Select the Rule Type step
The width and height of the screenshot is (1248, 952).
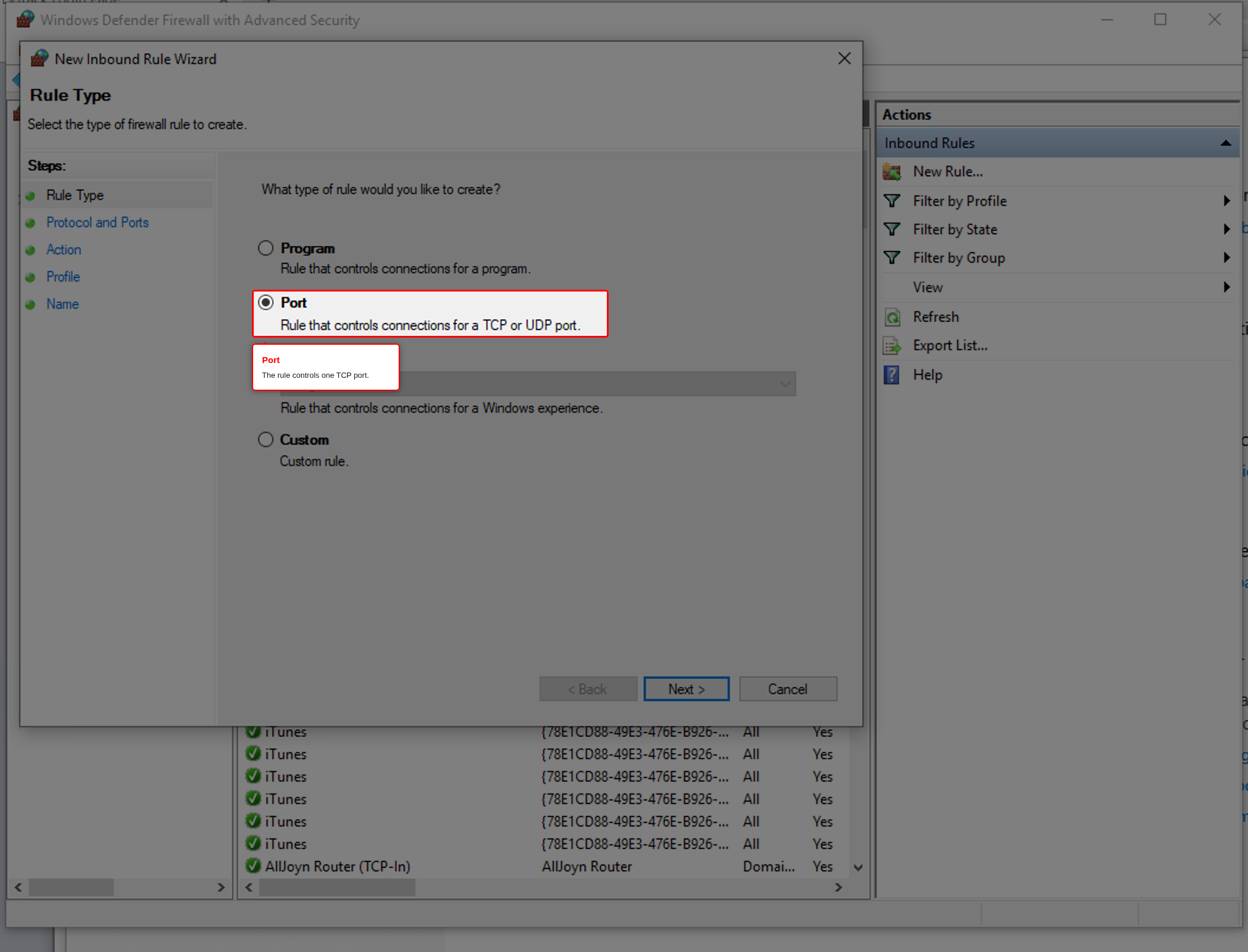75,195
